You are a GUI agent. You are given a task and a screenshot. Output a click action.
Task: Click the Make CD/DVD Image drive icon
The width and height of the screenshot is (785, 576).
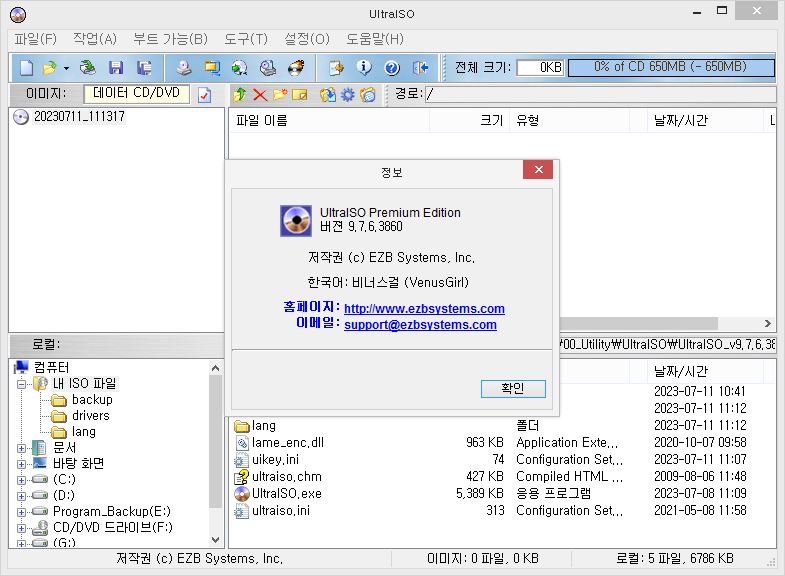pyautogui.click(x=184, y=68)
